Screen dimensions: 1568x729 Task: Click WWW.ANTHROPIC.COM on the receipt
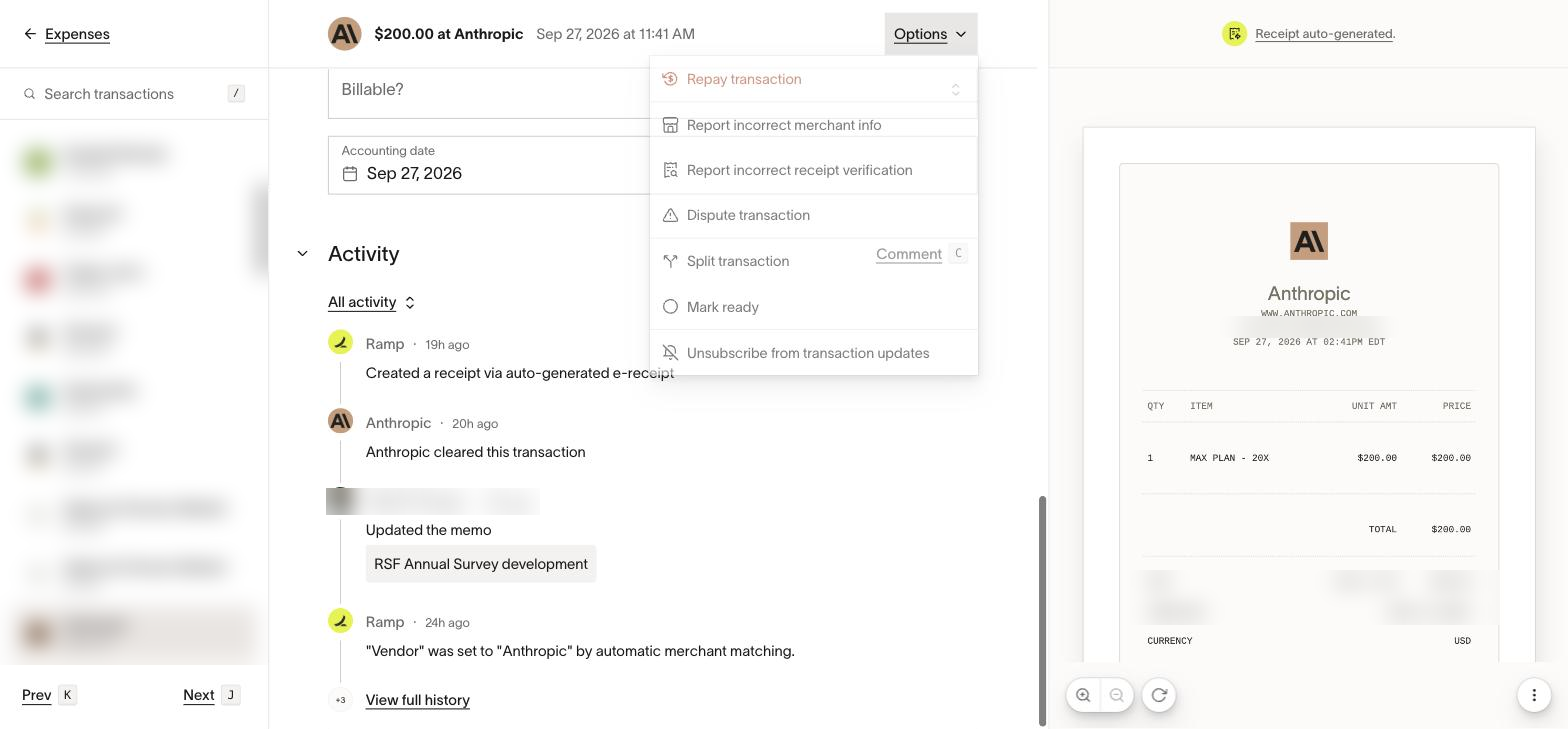[1309, 313]
